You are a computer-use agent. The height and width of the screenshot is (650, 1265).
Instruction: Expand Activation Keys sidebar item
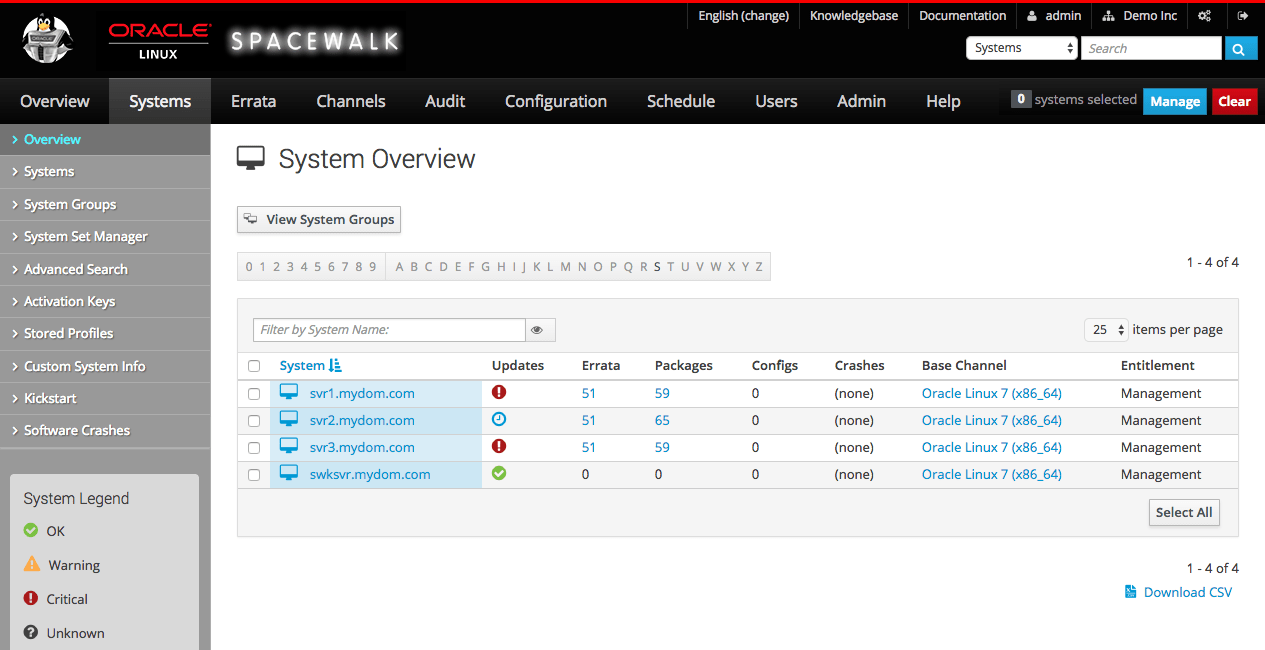pyautogui.click(x=105, y=301)
